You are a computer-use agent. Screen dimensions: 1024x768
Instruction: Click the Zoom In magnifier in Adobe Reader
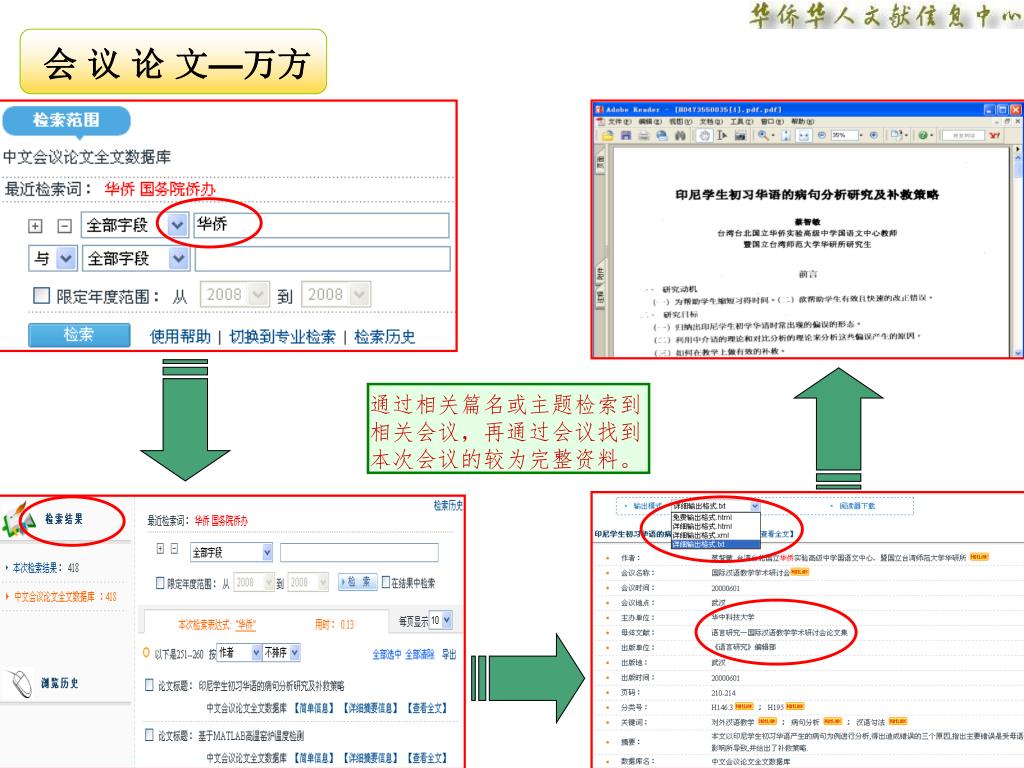tap(763, 135)
